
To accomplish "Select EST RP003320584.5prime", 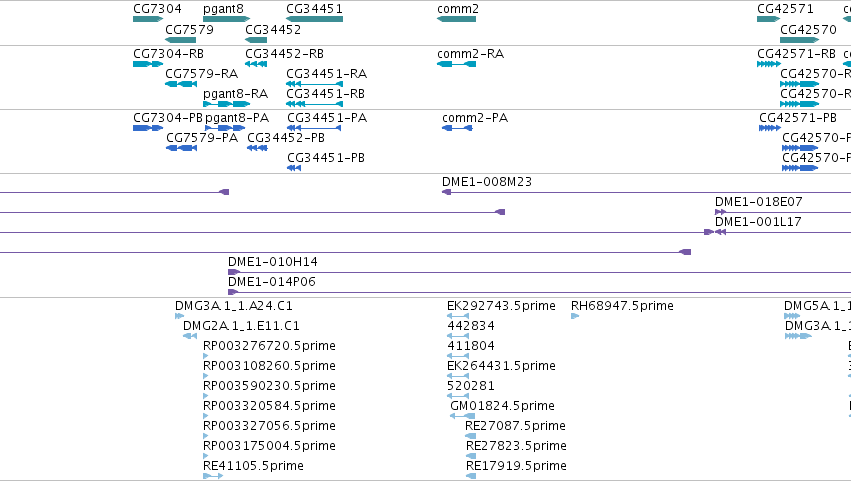I will 269,406.
